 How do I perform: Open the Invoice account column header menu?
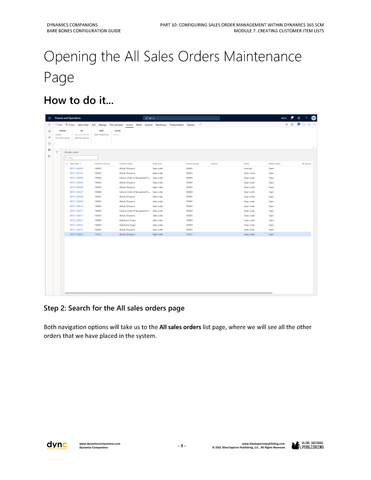coord(192,164)
